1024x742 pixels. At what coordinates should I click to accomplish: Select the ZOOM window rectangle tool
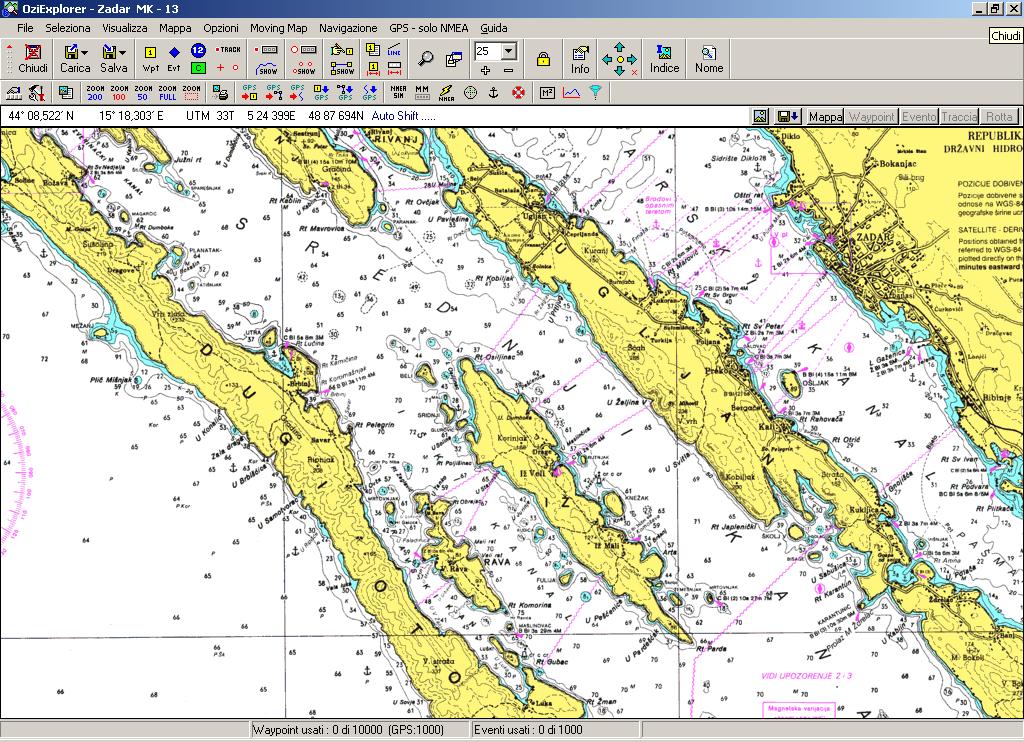191,93
